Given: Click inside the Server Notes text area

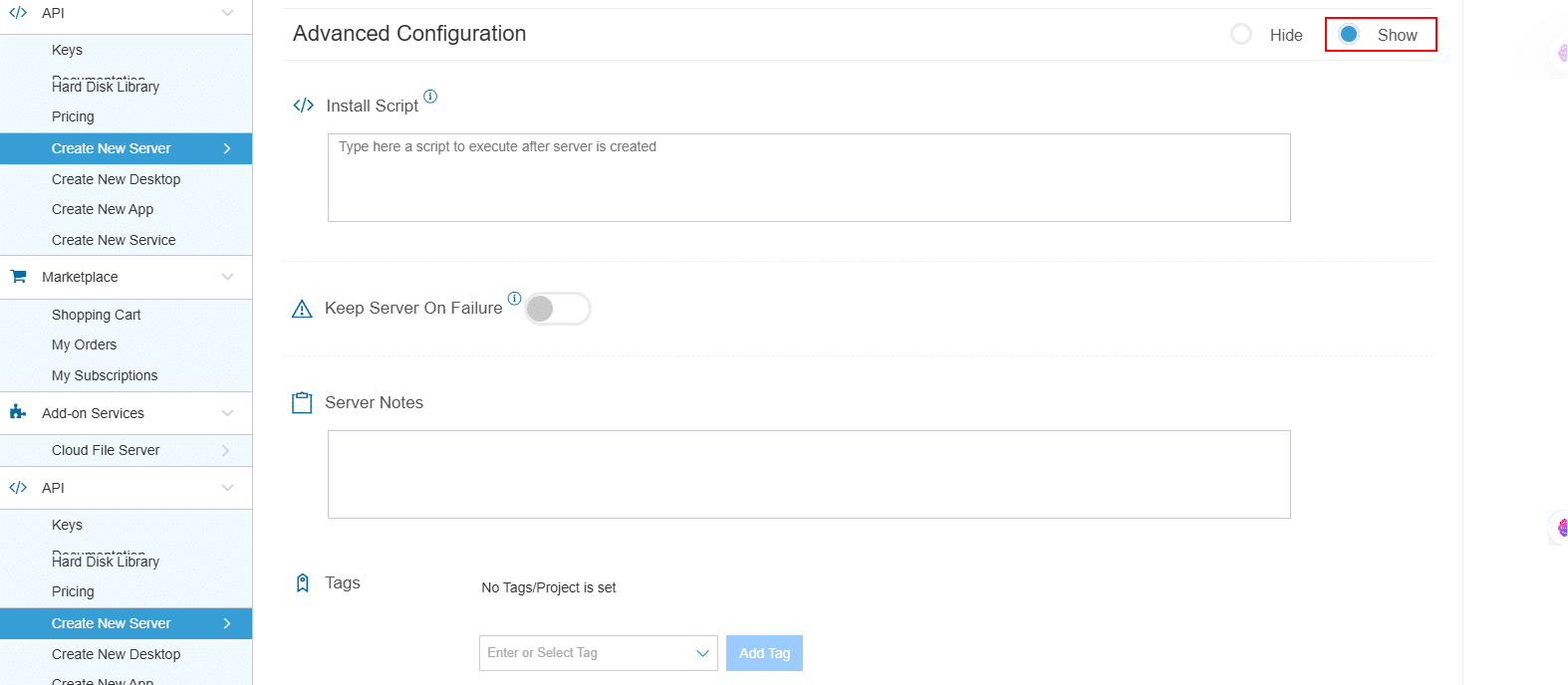Looking at the screenshot, I should click(x=807, y=474).
